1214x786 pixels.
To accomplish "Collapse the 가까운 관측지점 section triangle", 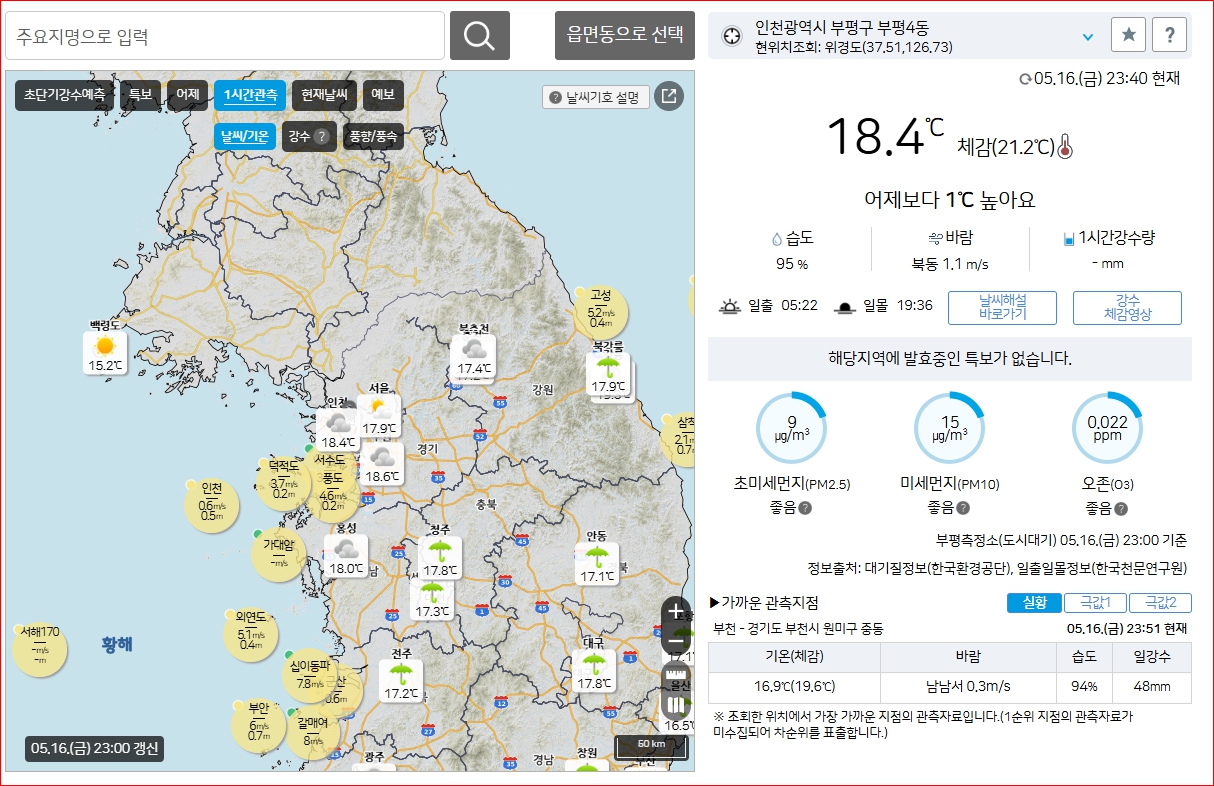I will 714,602.
